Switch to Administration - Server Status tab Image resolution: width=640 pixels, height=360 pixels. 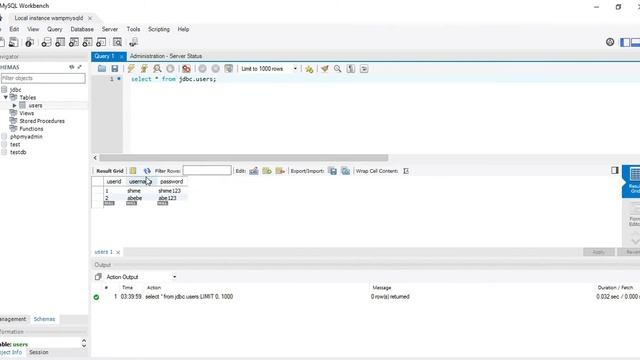pos(166,56)
